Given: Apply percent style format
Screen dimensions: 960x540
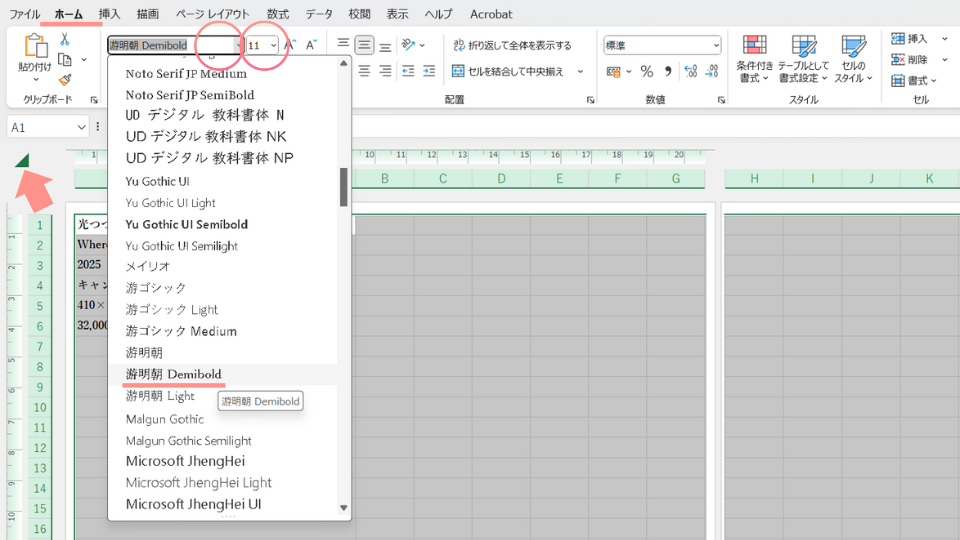Looking at the screenshot, I should click(x=647, y=72).
